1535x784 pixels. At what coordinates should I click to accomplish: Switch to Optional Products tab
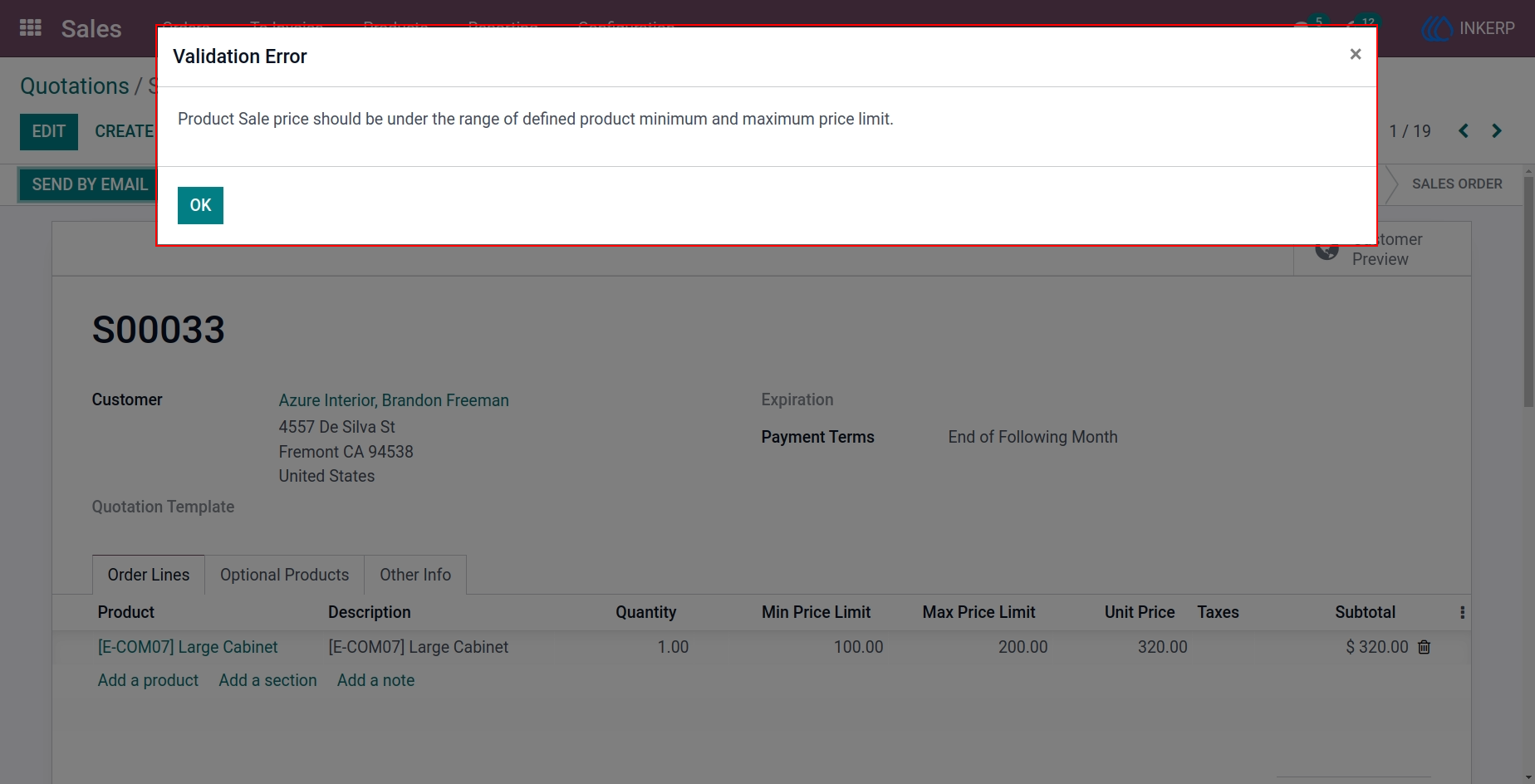284,575
